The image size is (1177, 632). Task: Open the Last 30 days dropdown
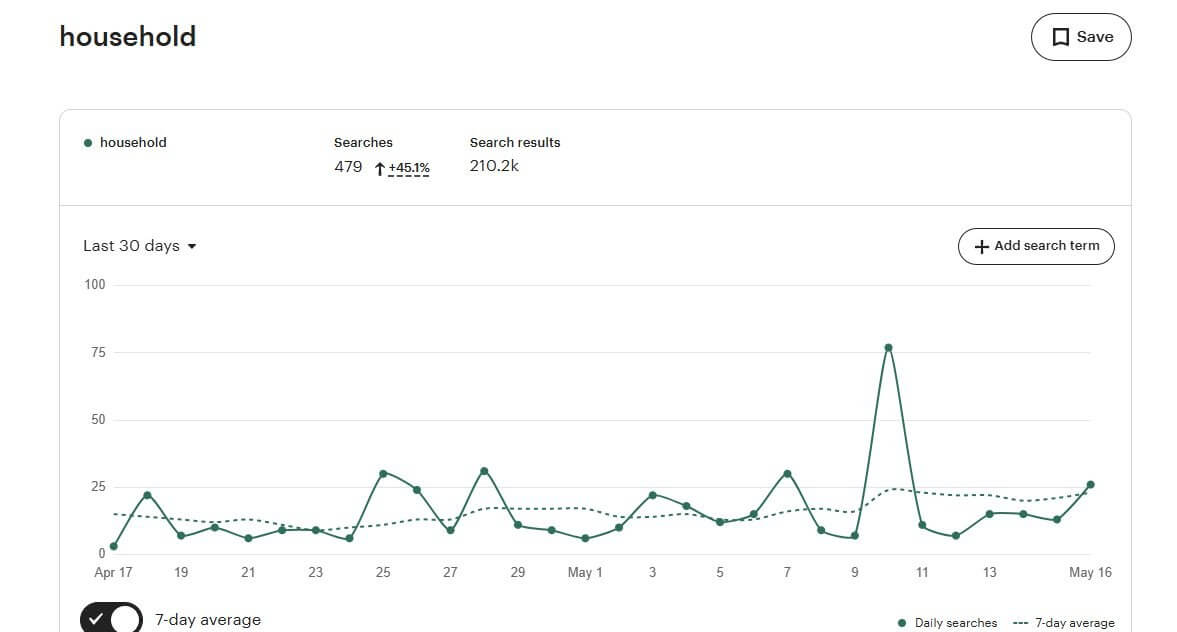140,246
